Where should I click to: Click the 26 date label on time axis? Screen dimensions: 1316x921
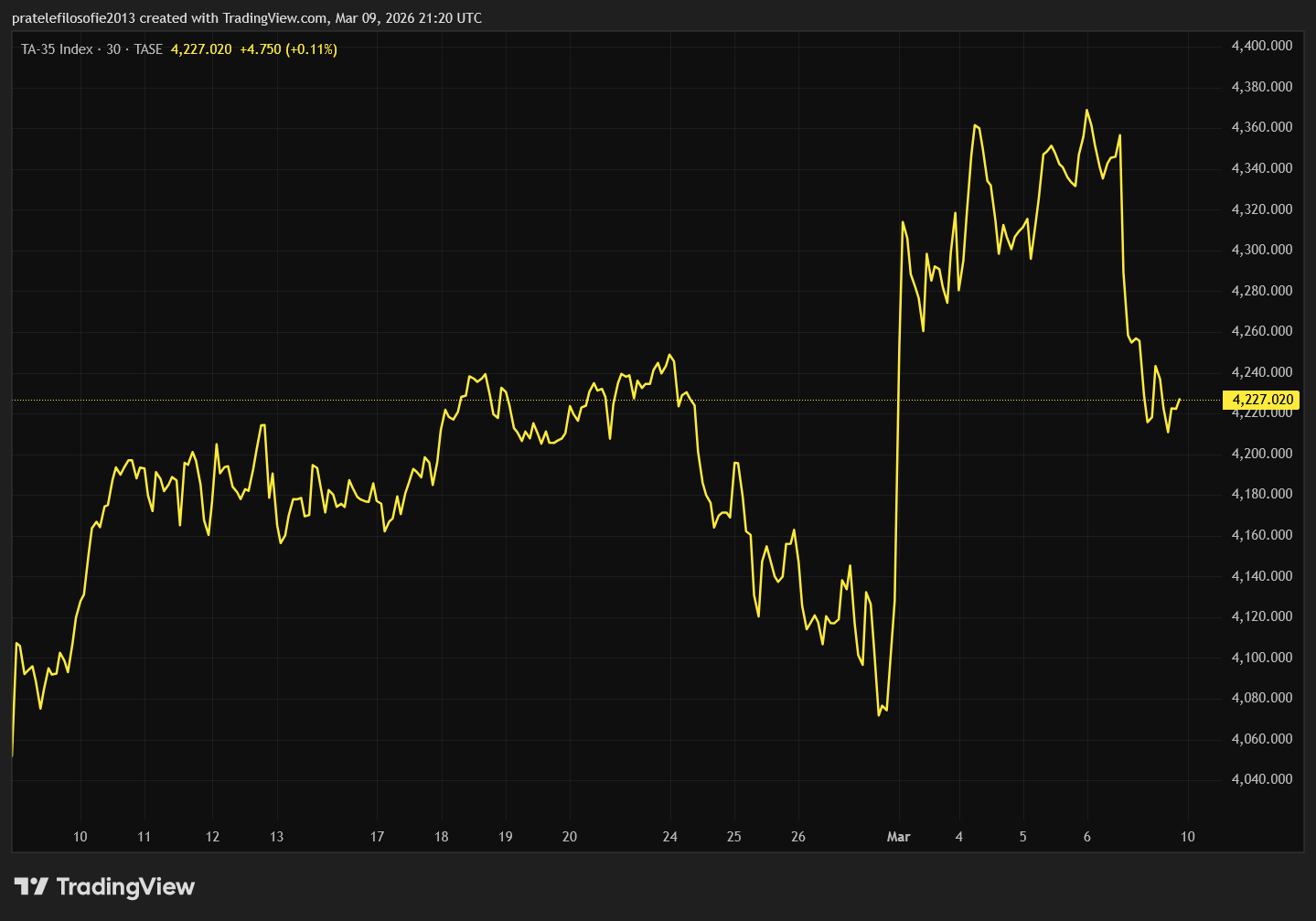[x=798, y=837]
